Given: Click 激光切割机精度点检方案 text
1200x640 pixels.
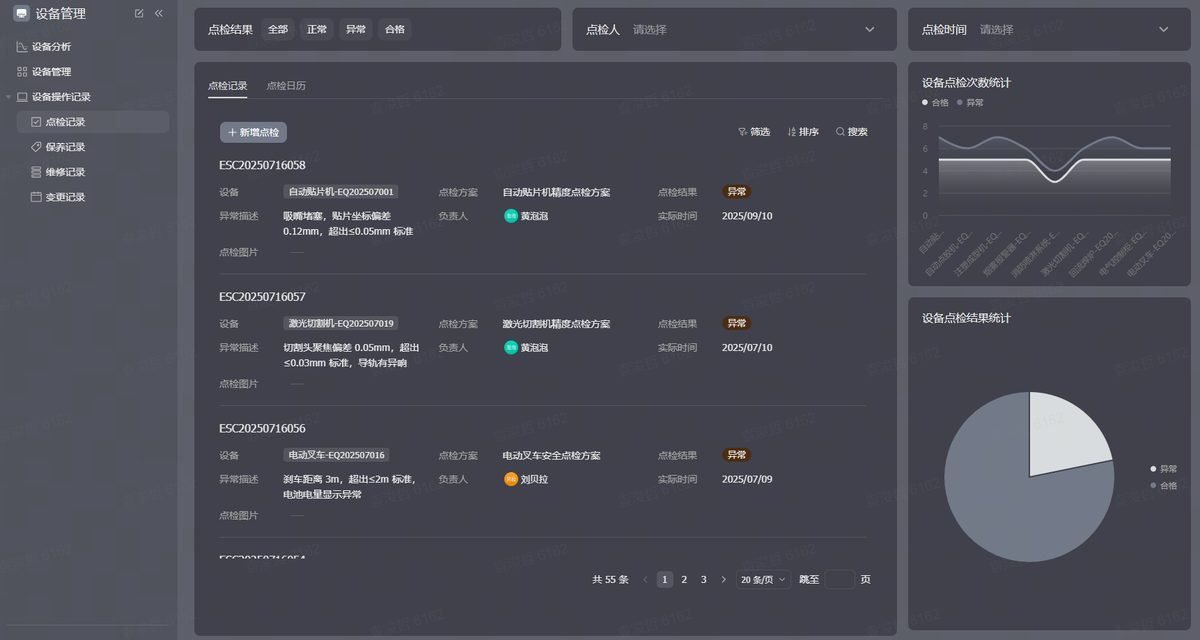Looking at the screenshot, I should (x=556, y=324).
